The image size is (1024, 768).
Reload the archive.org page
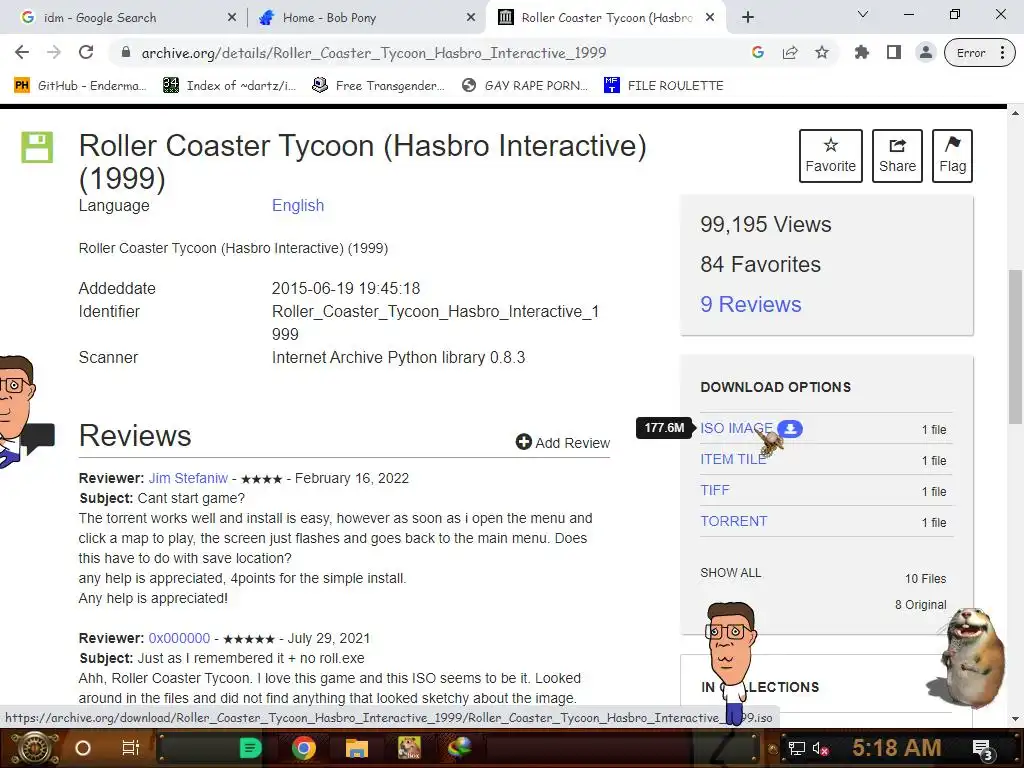coord(86,52)
